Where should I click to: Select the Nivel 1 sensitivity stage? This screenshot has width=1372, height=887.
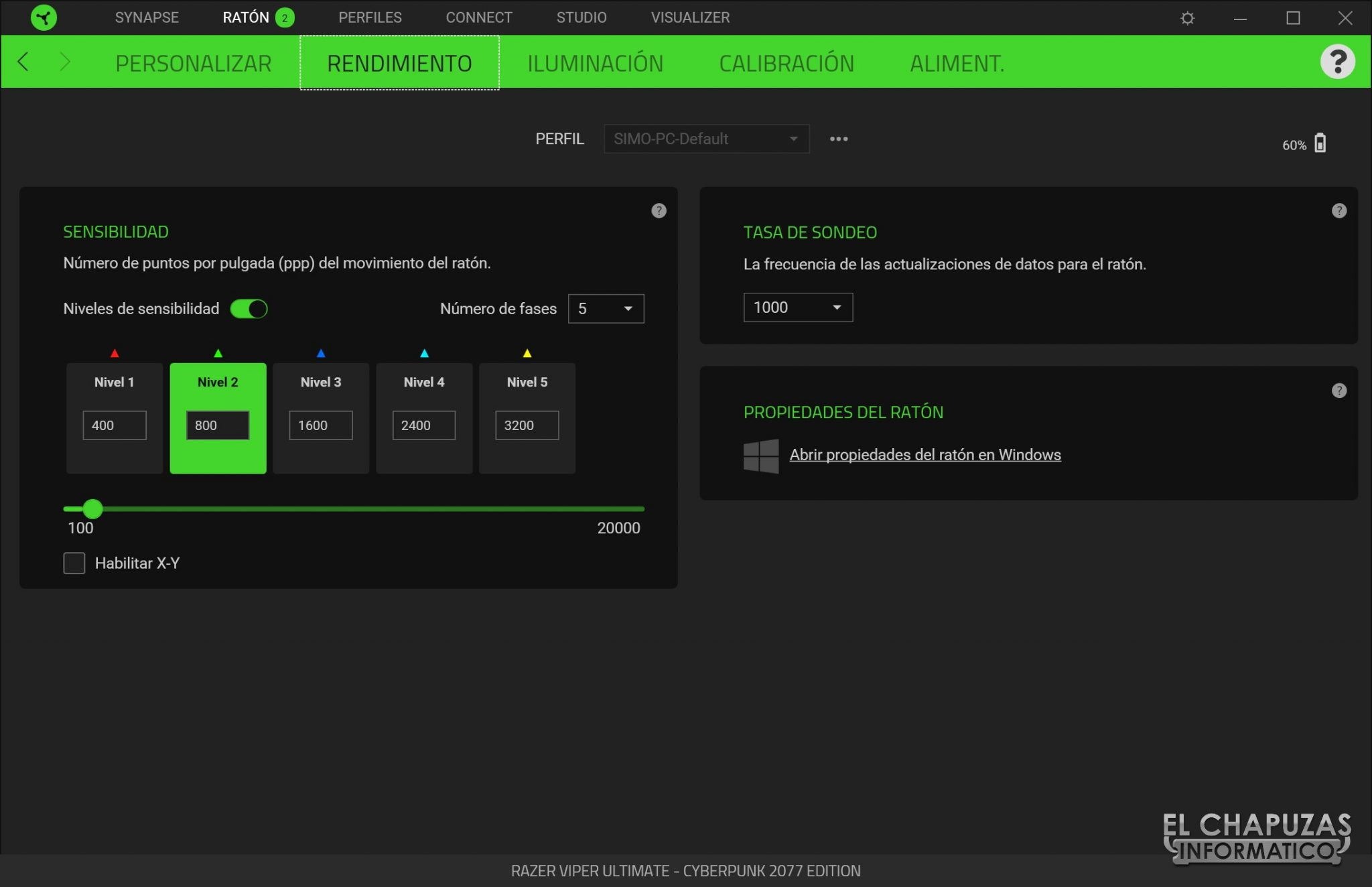(x=115, y=418)
